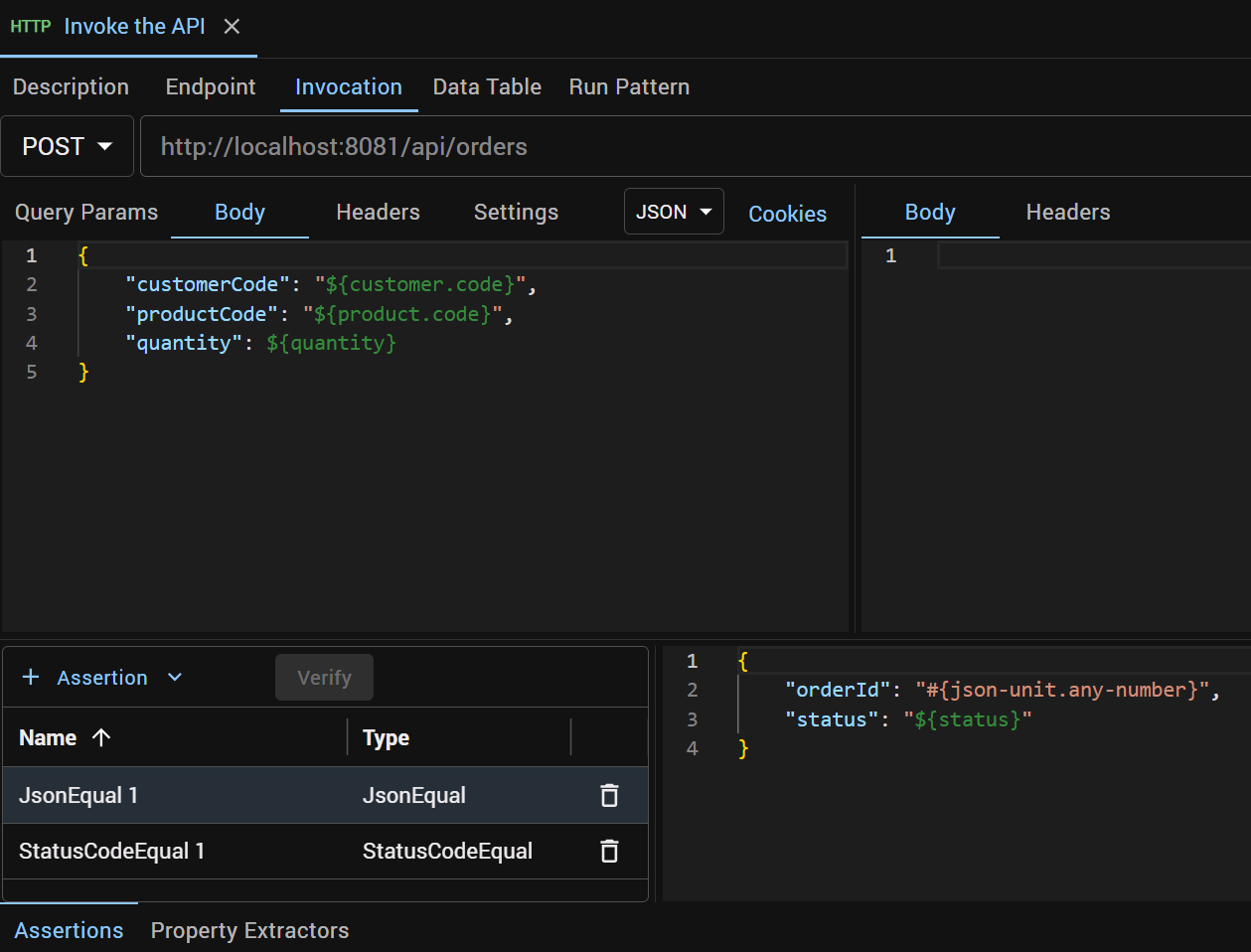Open the response Headers tab
Screen dimensions: 1251x952
pos(1068,213)
